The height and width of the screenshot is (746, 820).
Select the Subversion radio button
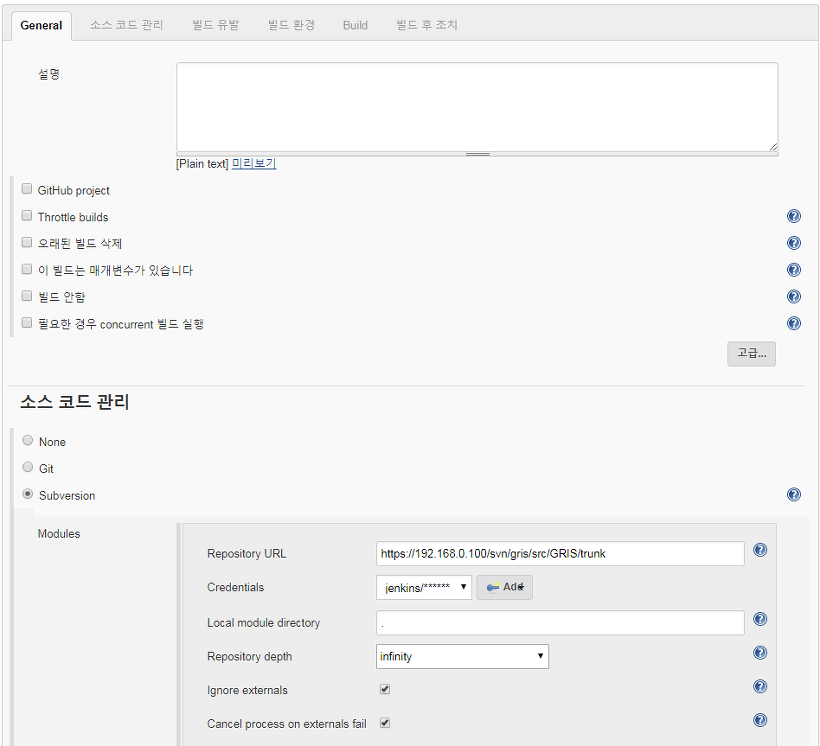click(28, 494)
